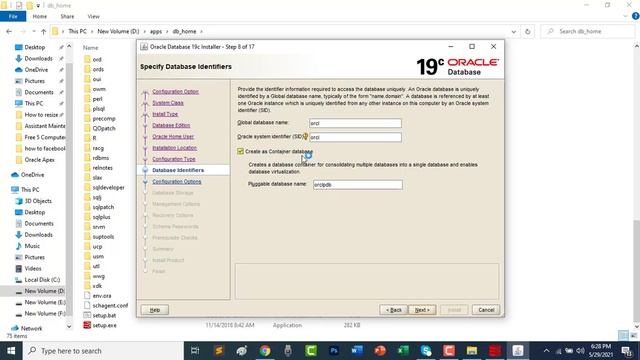Click the Name column header

(x=91, y=48)
